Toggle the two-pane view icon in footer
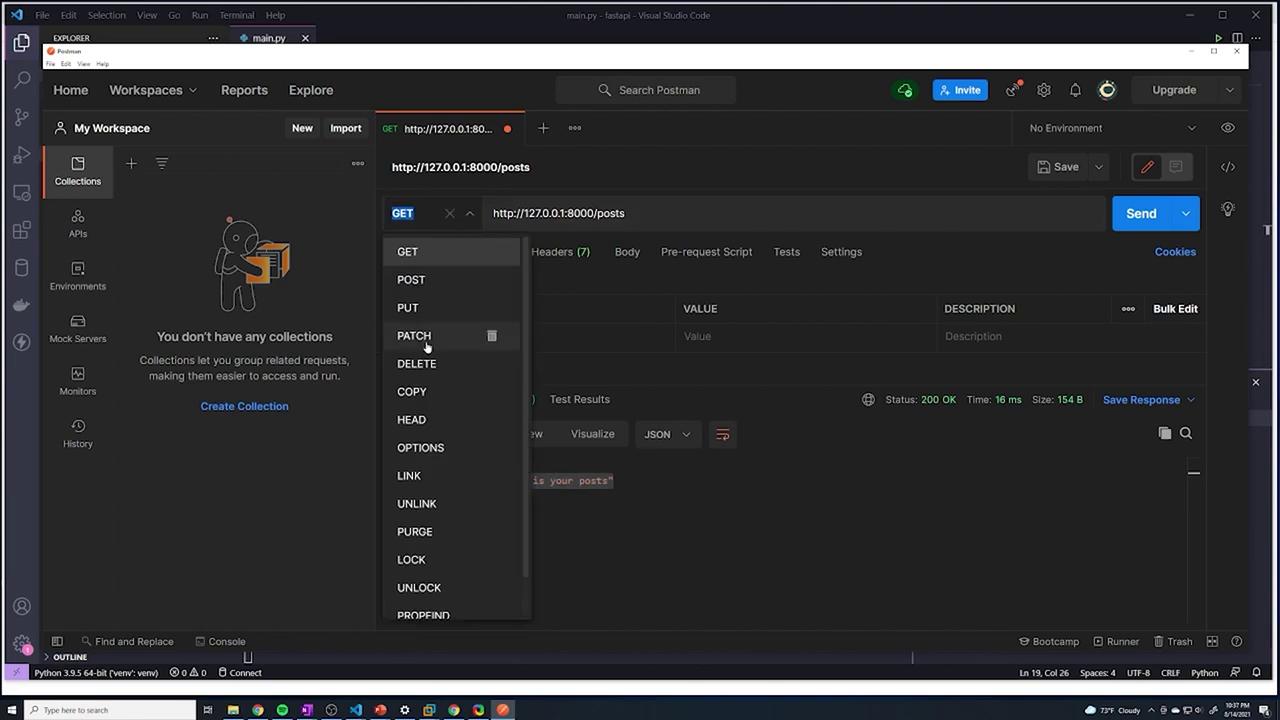 click(x=1212, y=642)
